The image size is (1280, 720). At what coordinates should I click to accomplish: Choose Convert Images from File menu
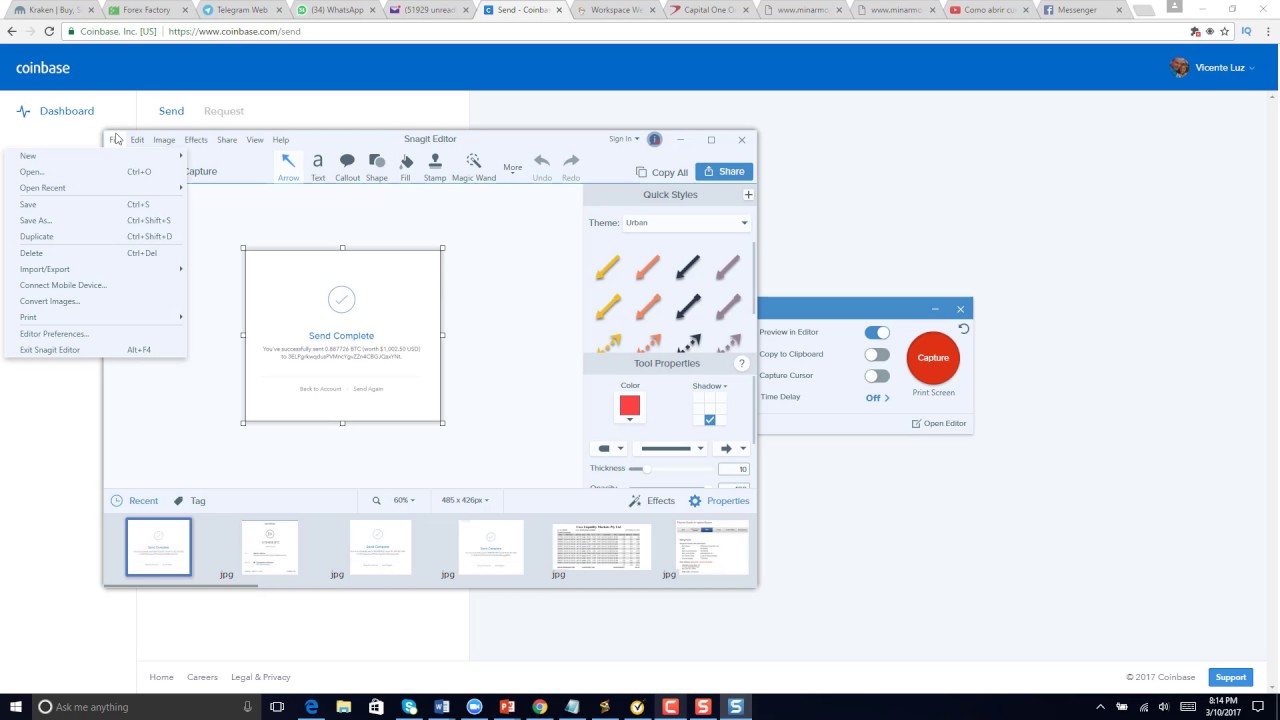[x=96, y=301]
